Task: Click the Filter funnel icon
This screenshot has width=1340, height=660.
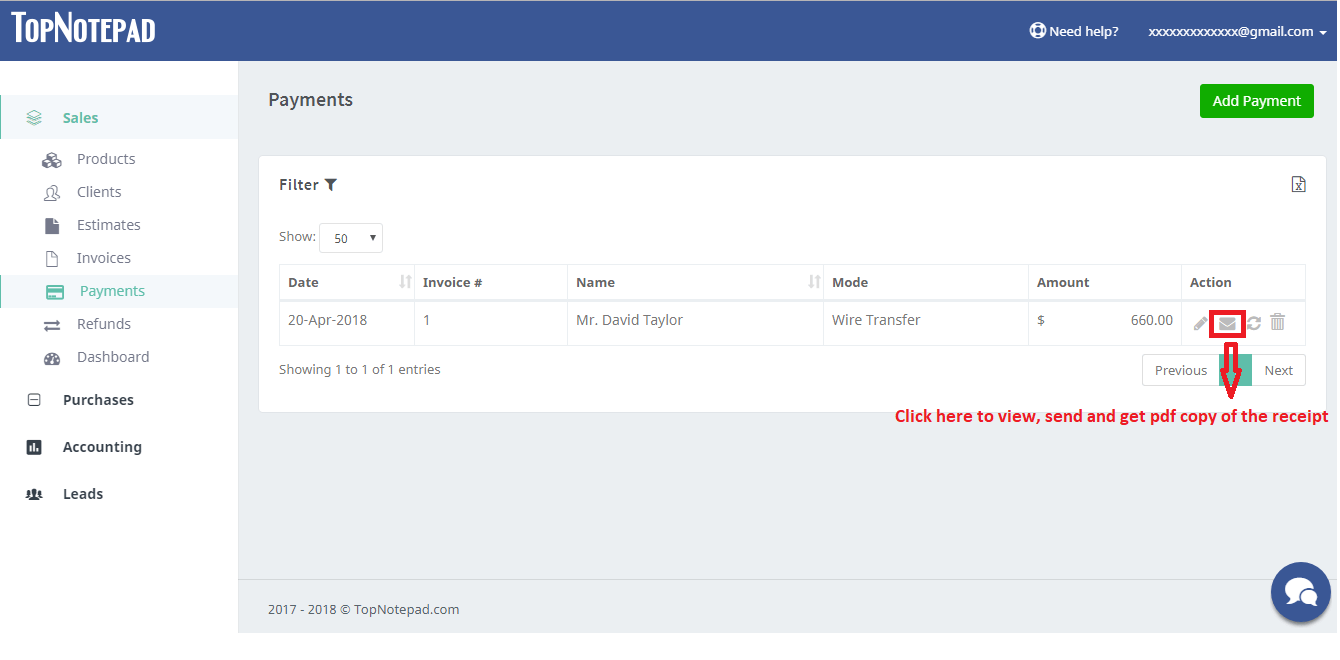Action: pos(331,185)
